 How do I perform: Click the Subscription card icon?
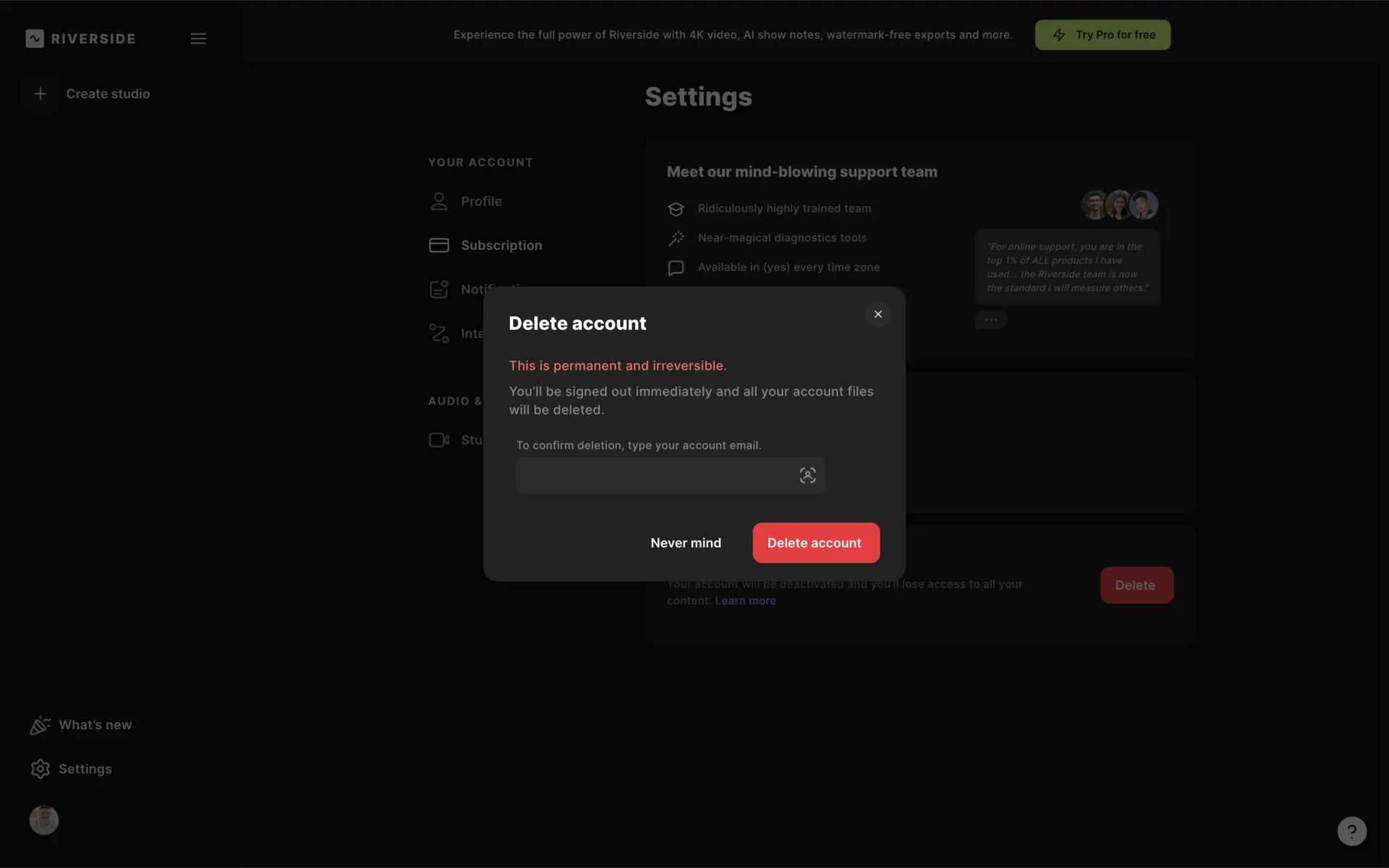[439, 245]
